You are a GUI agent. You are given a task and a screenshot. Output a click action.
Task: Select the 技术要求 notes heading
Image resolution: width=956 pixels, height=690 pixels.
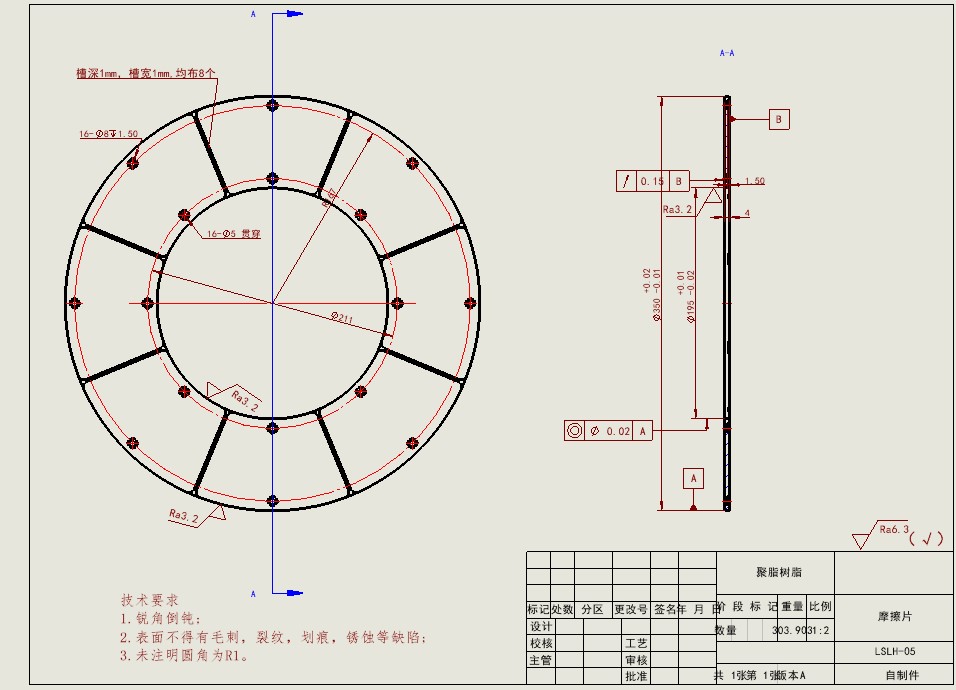tap(149, 601)
